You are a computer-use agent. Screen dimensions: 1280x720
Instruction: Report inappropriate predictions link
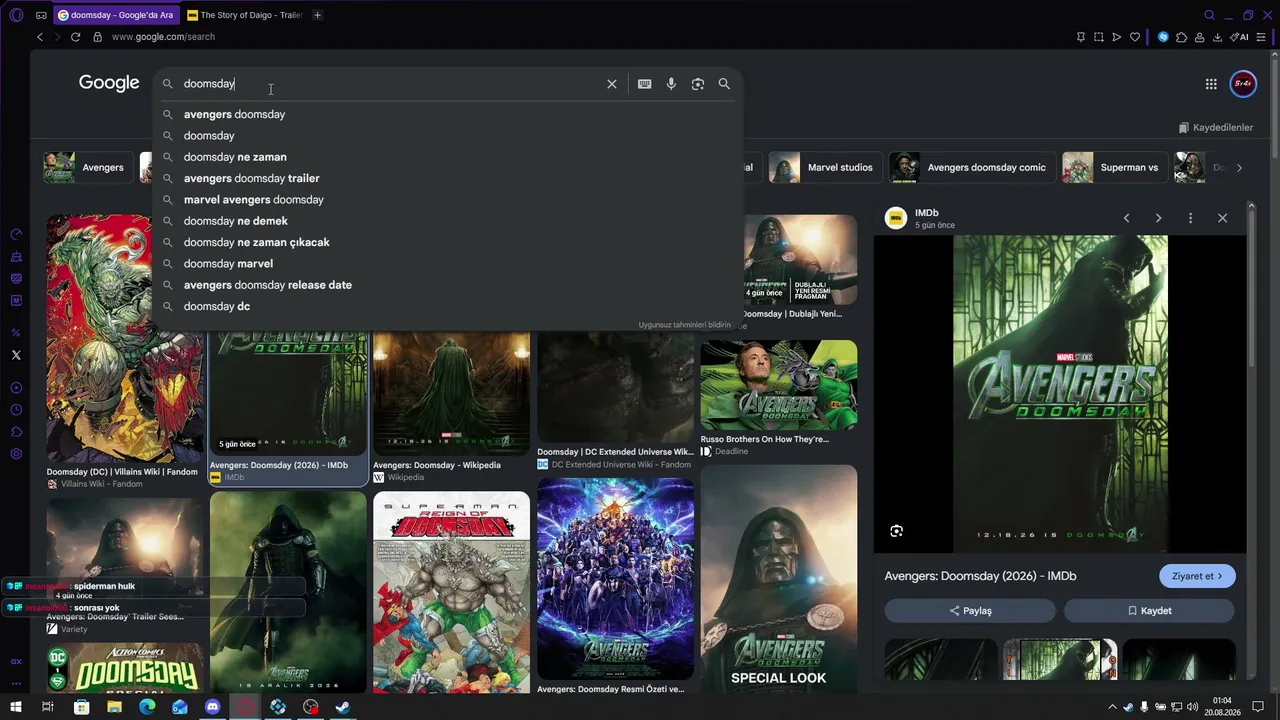[685, 325]
